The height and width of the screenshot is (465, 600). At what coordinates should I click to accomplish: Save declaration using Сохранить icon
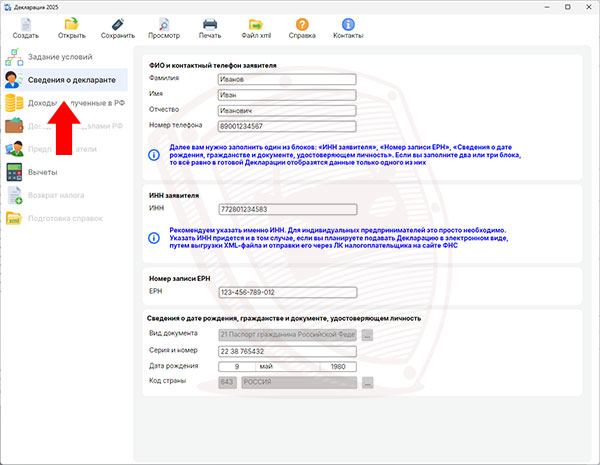(x=117, y=24)
